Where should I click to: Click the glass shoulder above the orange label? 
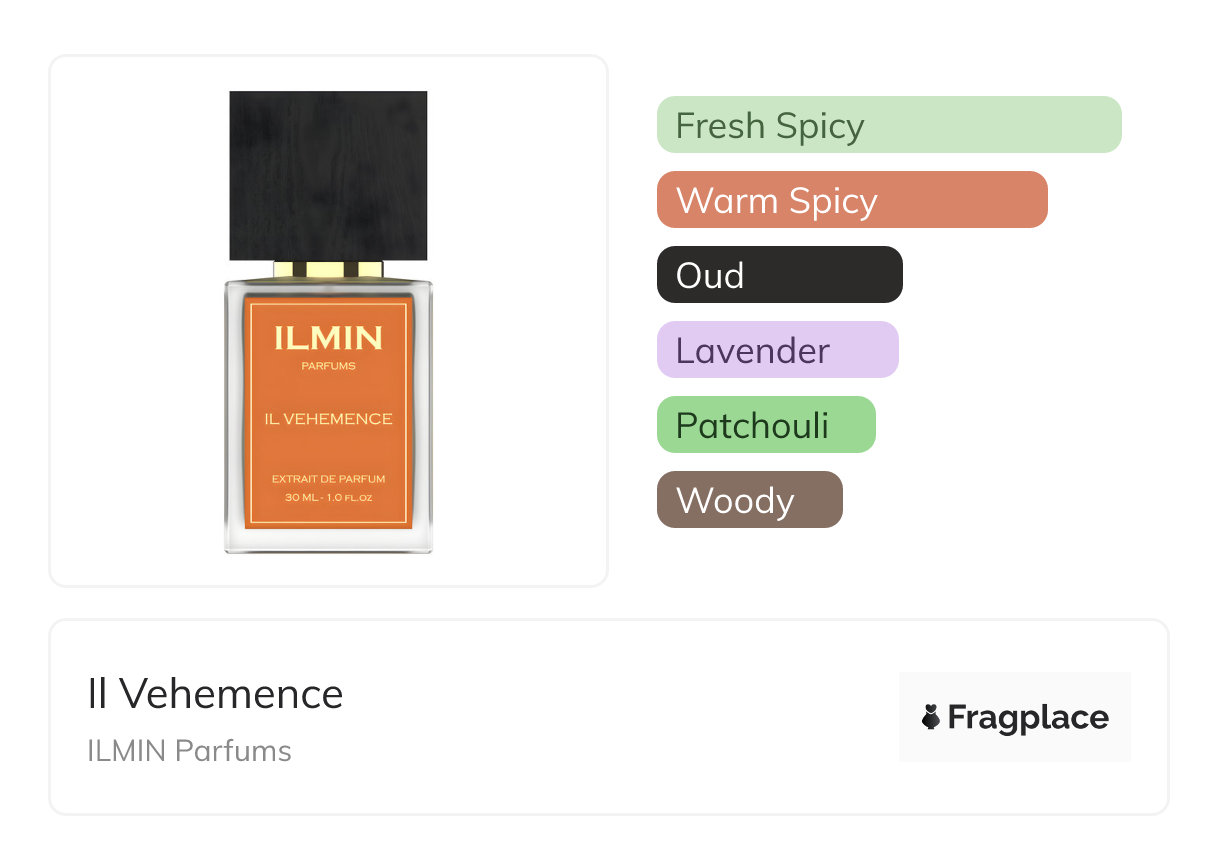[x=328, y=288]
